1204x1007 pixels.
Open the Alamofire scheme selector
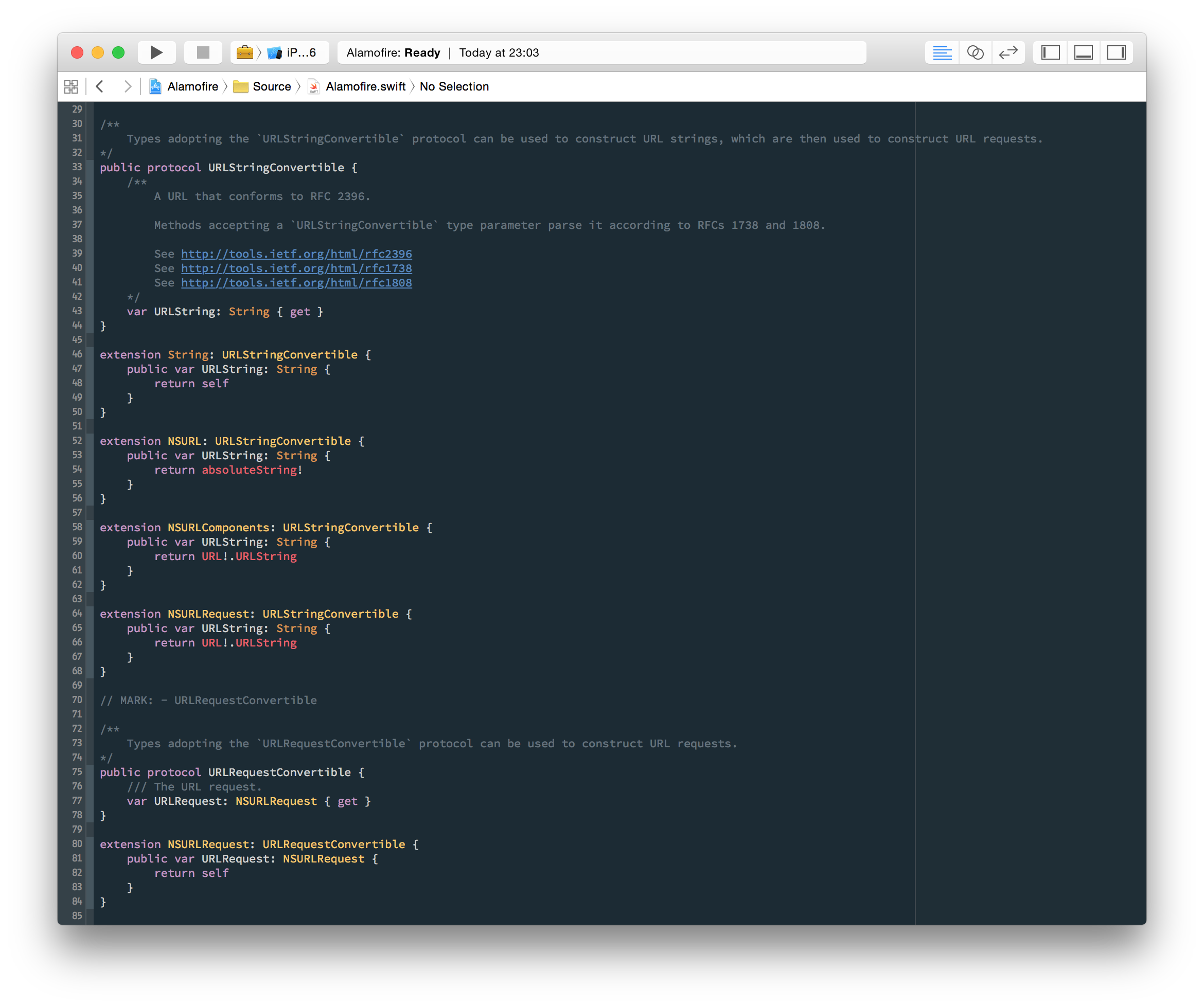tap(245, 53)
